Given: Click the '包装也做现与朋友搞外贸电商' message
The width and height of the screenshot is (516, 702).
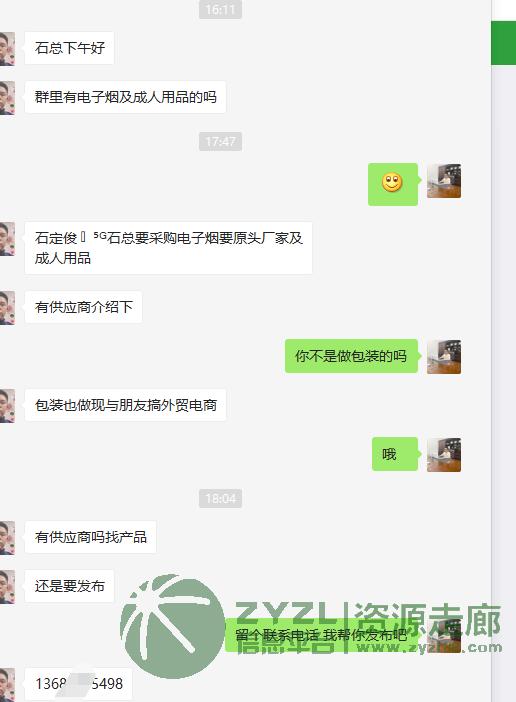Looking at the screenshot, I should pos(125,405).
